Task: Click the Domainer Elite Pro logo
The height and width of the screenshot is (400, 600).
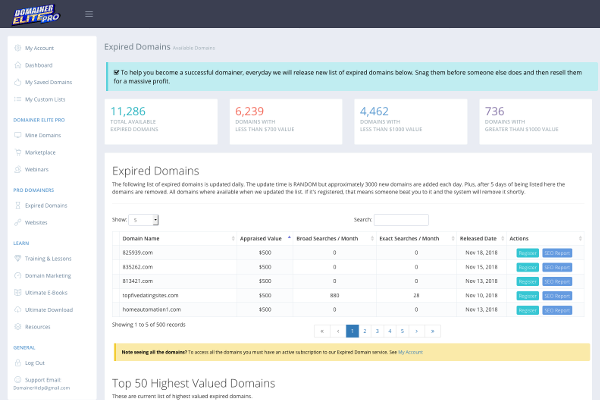Action: [36, 14]
